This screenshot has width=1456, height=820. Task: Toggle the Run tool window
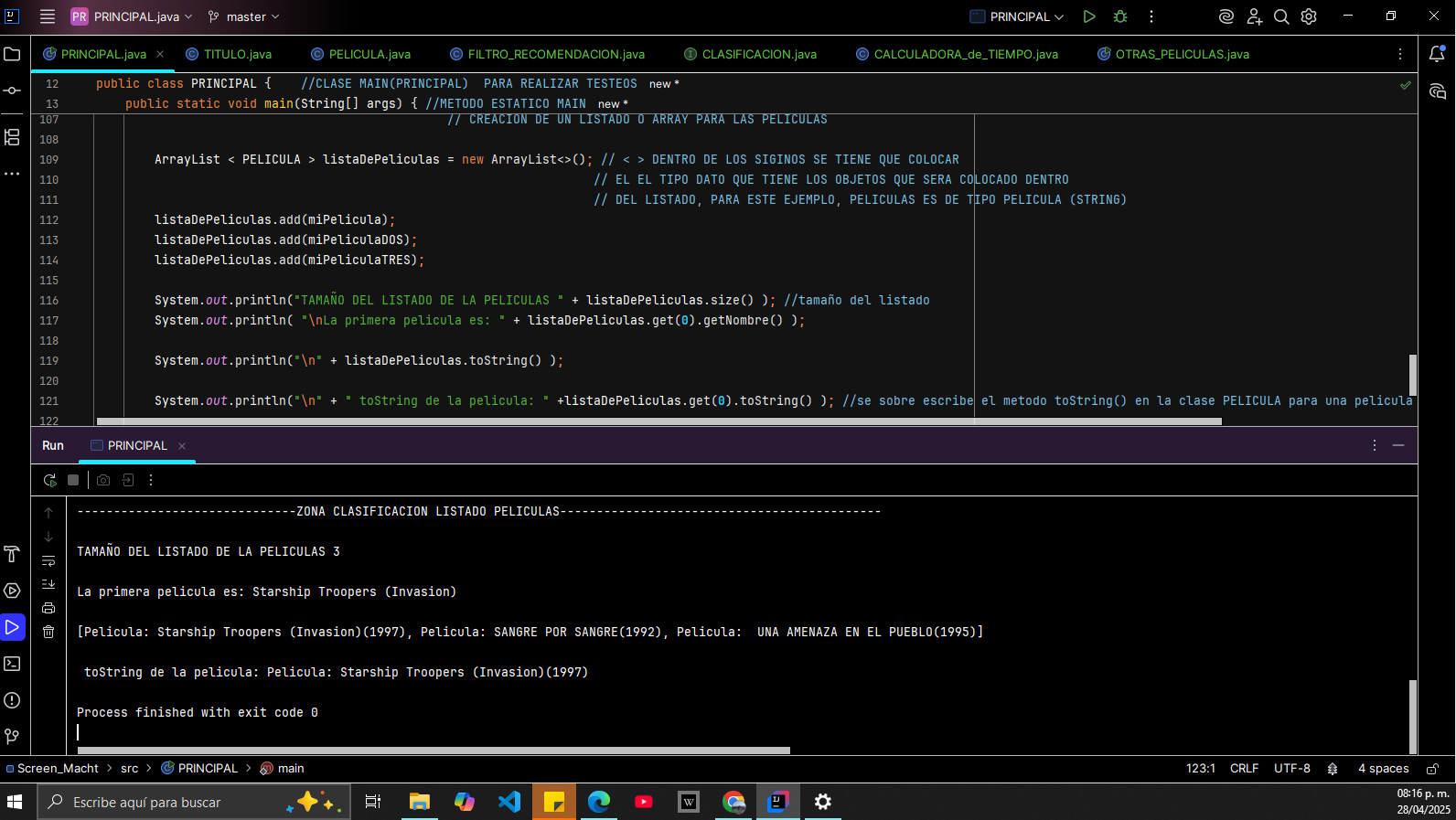12,627
